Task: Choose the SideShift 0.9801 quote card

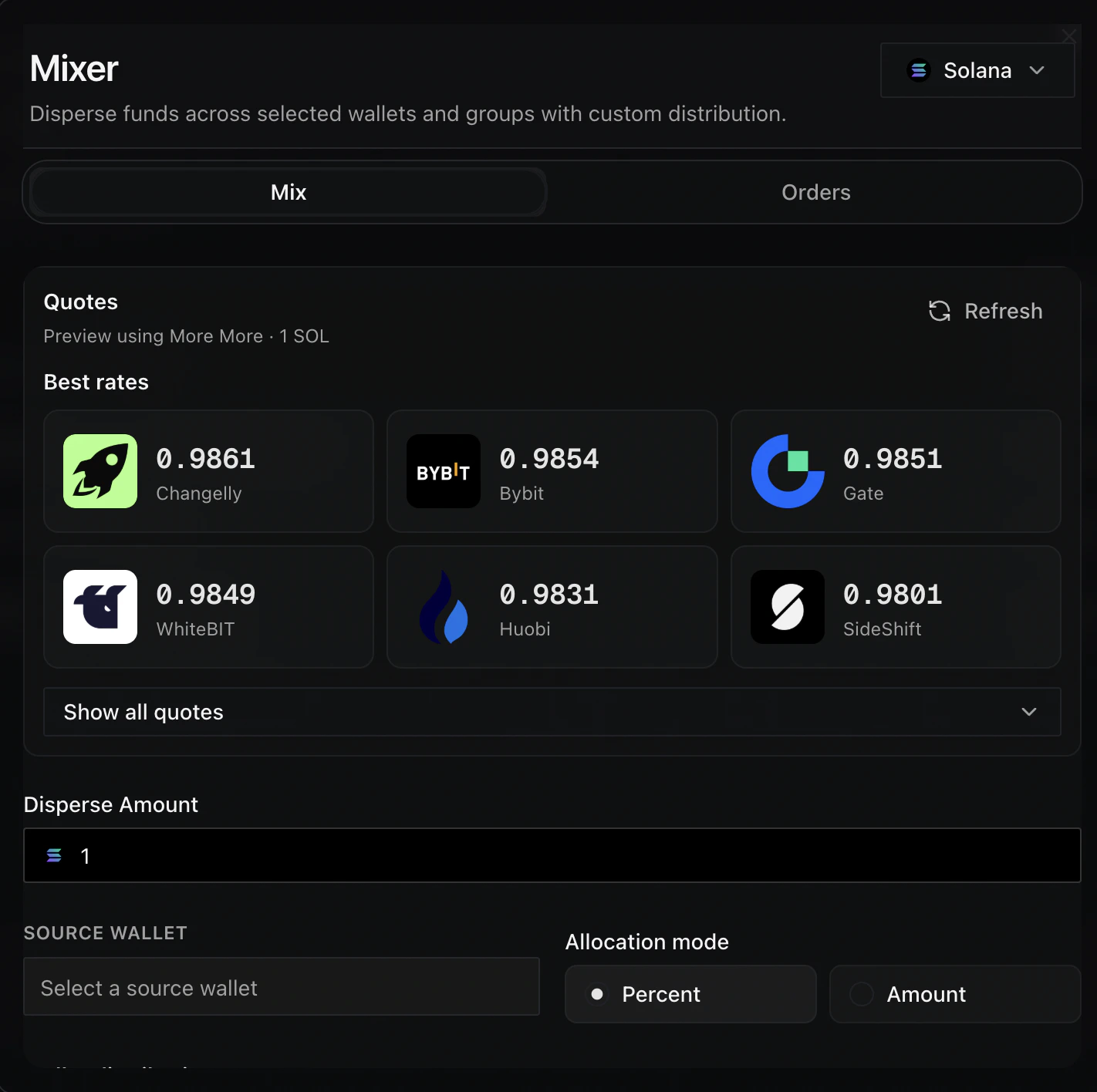Action: point(896,607)
